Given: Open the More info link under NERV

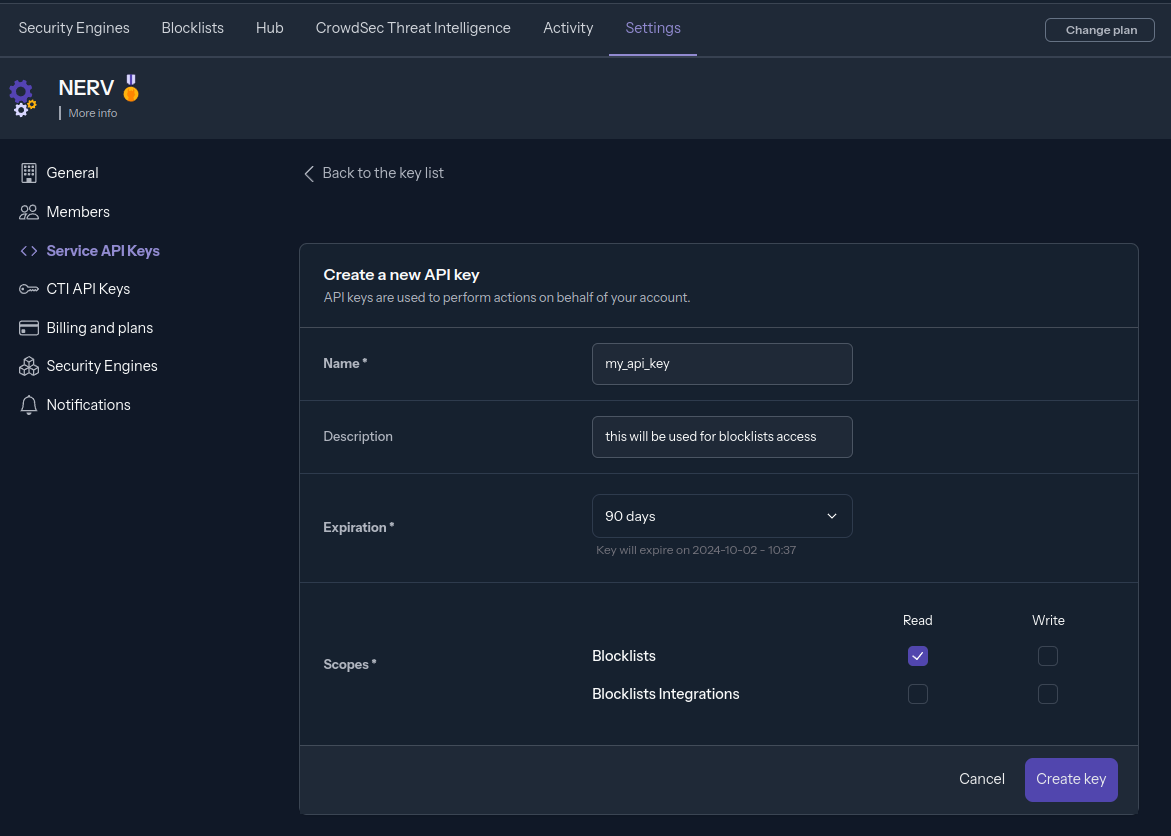Looking at the screenshot, I should pos(91,113).
